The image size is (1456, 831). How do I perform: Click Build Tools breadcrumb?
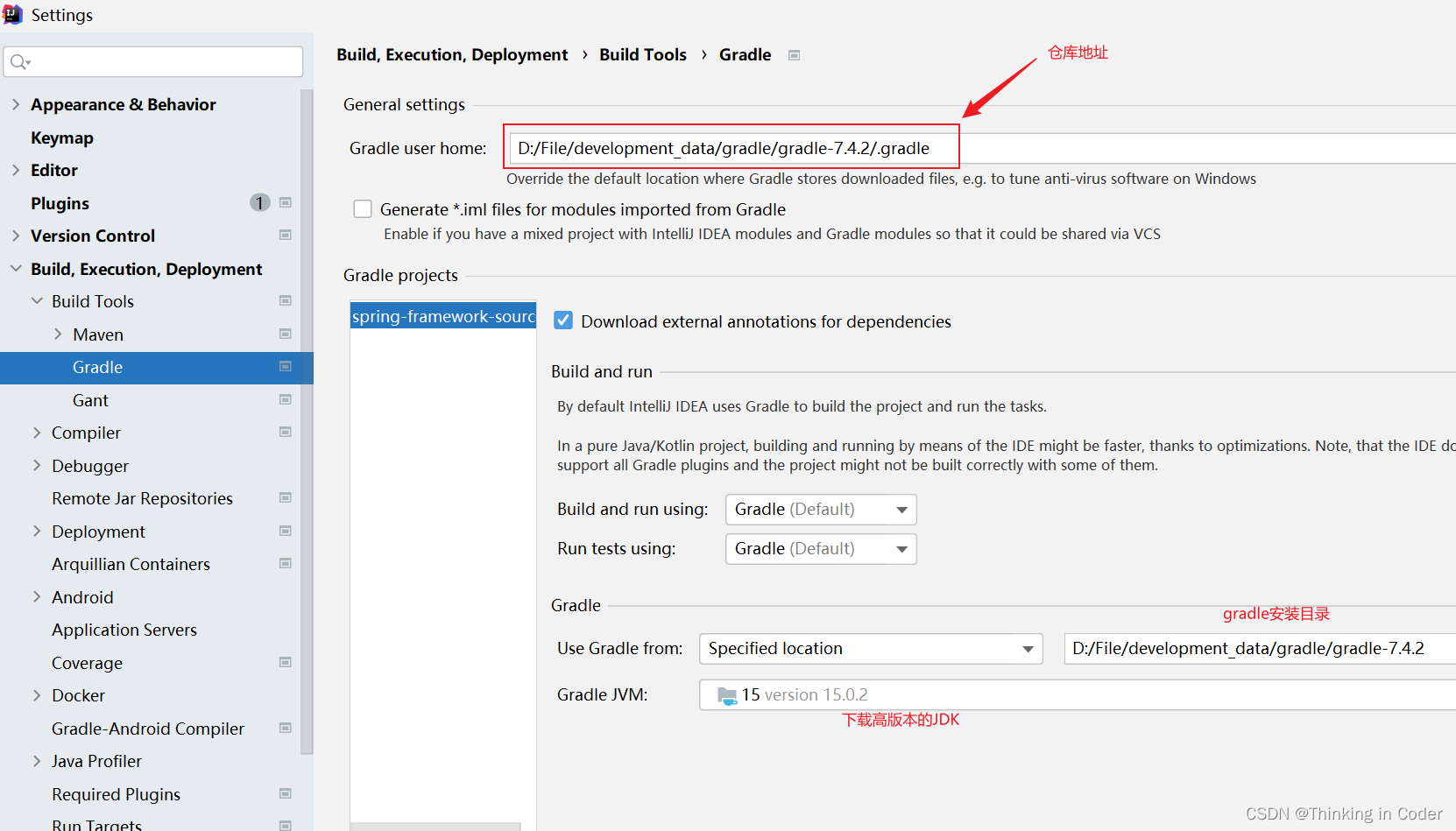(x=643, y=54)
